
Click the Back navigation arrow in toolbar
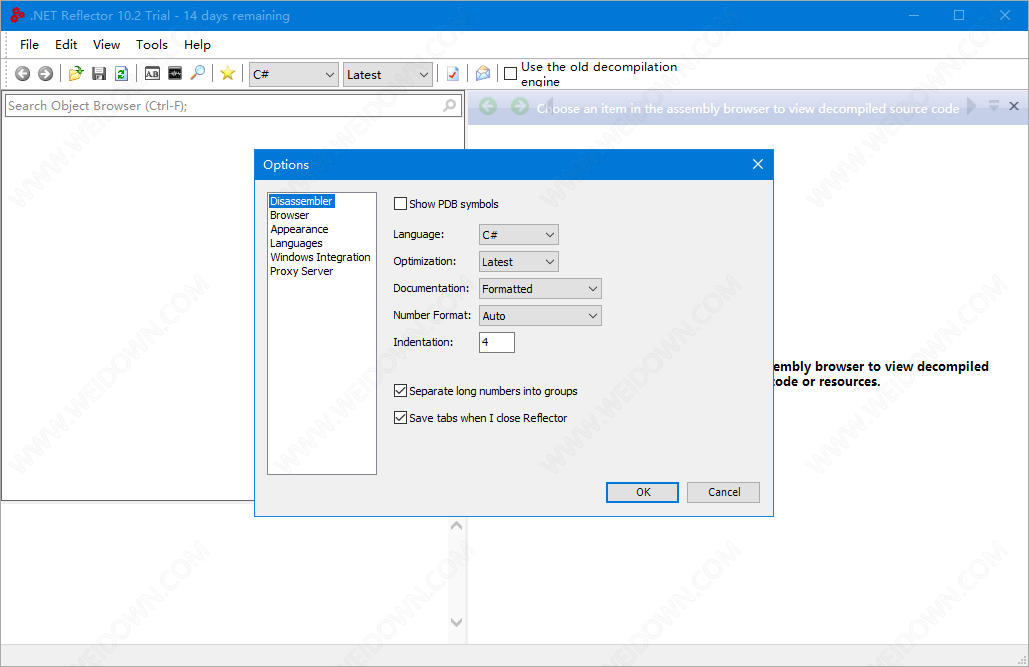22,74
